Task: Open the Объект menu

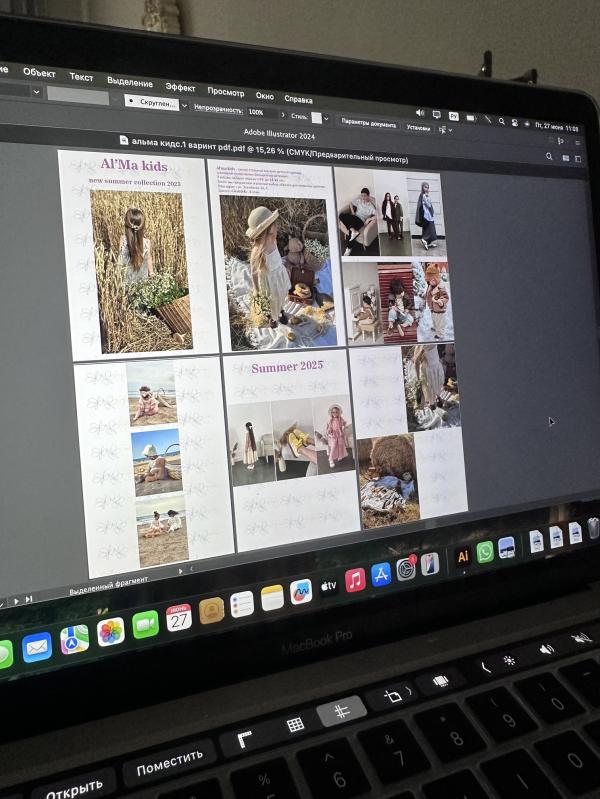Action: point(39,72)
